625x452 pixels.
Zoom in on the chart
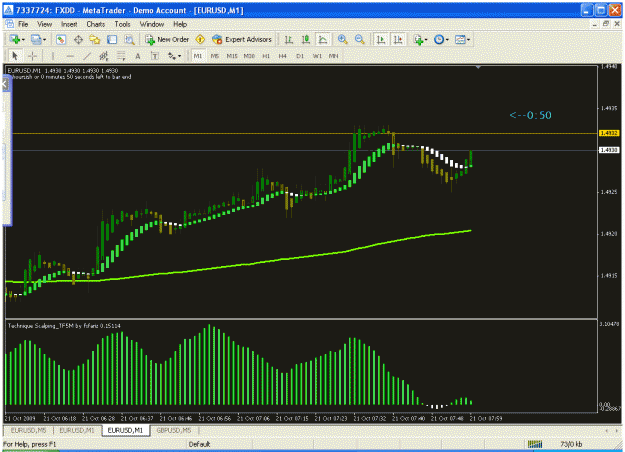click(342, 39)
